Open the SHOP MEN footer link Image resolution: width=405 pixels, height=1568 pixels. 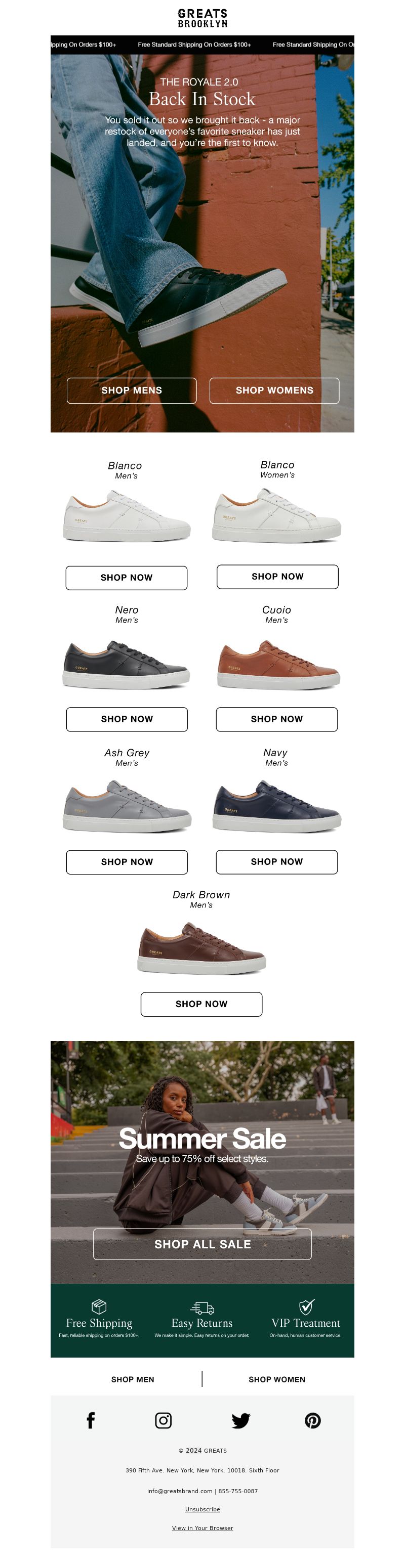pos(133,1379)
